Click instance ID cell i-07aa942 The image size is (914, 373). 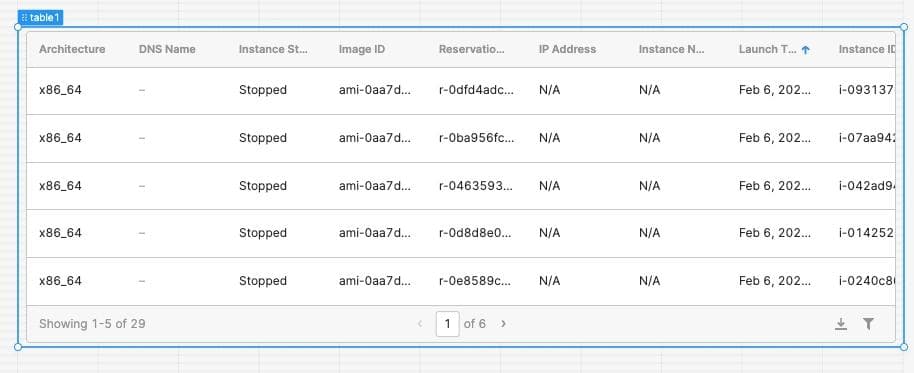pos(867,138)
